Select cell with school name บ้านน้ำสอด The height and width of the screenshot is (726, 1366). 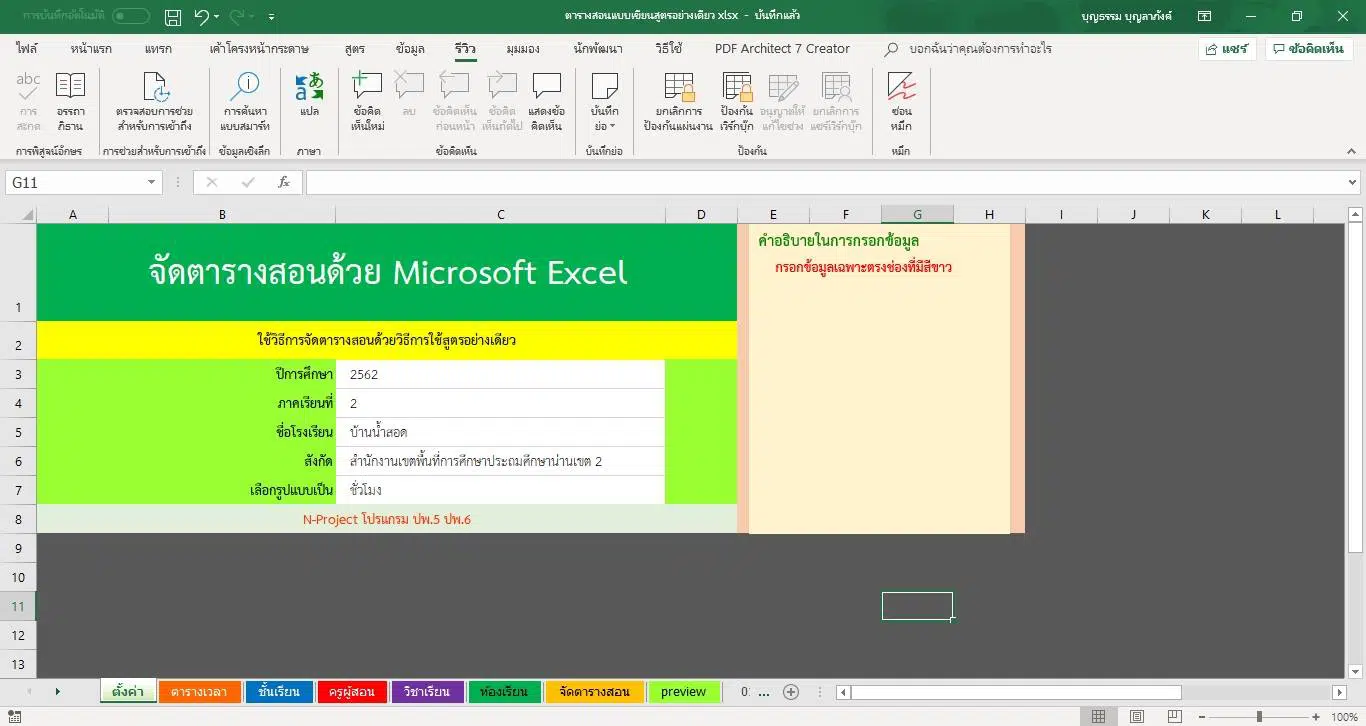(x=500, y=432)
